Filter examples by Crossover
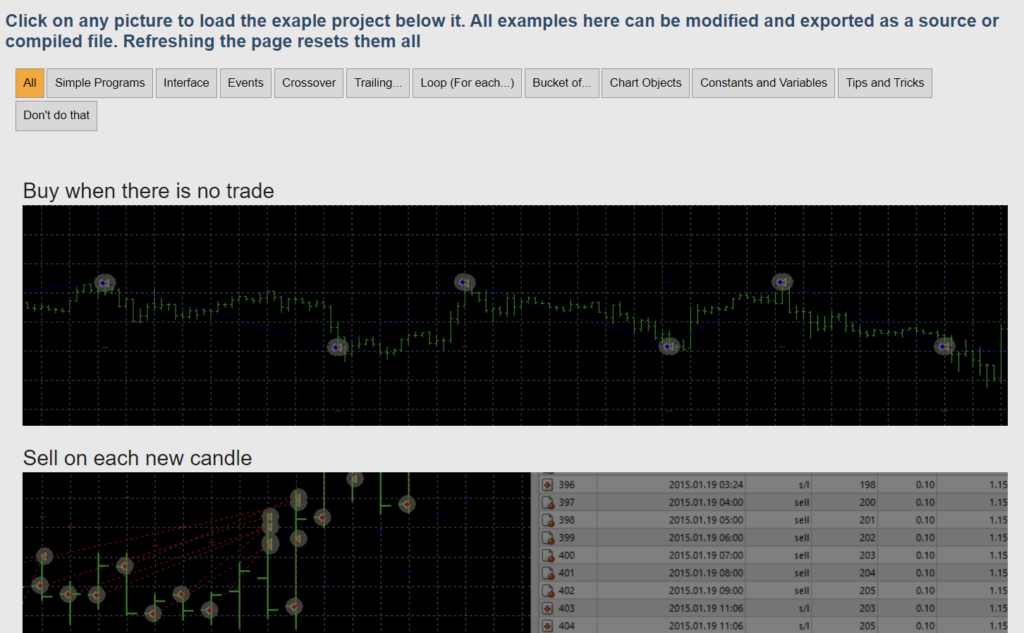Screen dimensions: 1024x633 pyautogui.click(x=309, y=83)
